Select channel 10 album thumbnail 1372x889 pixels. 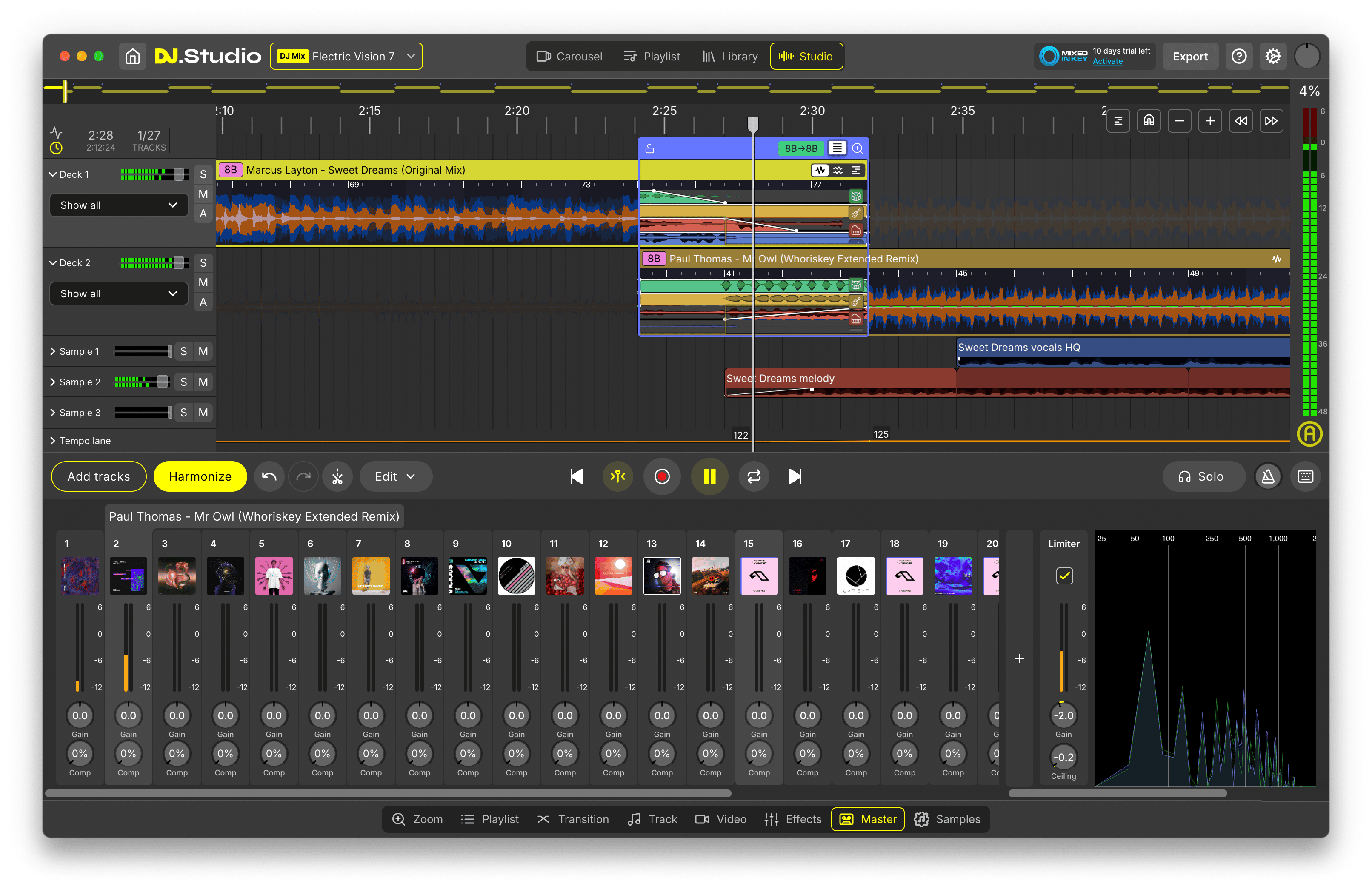pyautogui.click(x=516, y=576)
